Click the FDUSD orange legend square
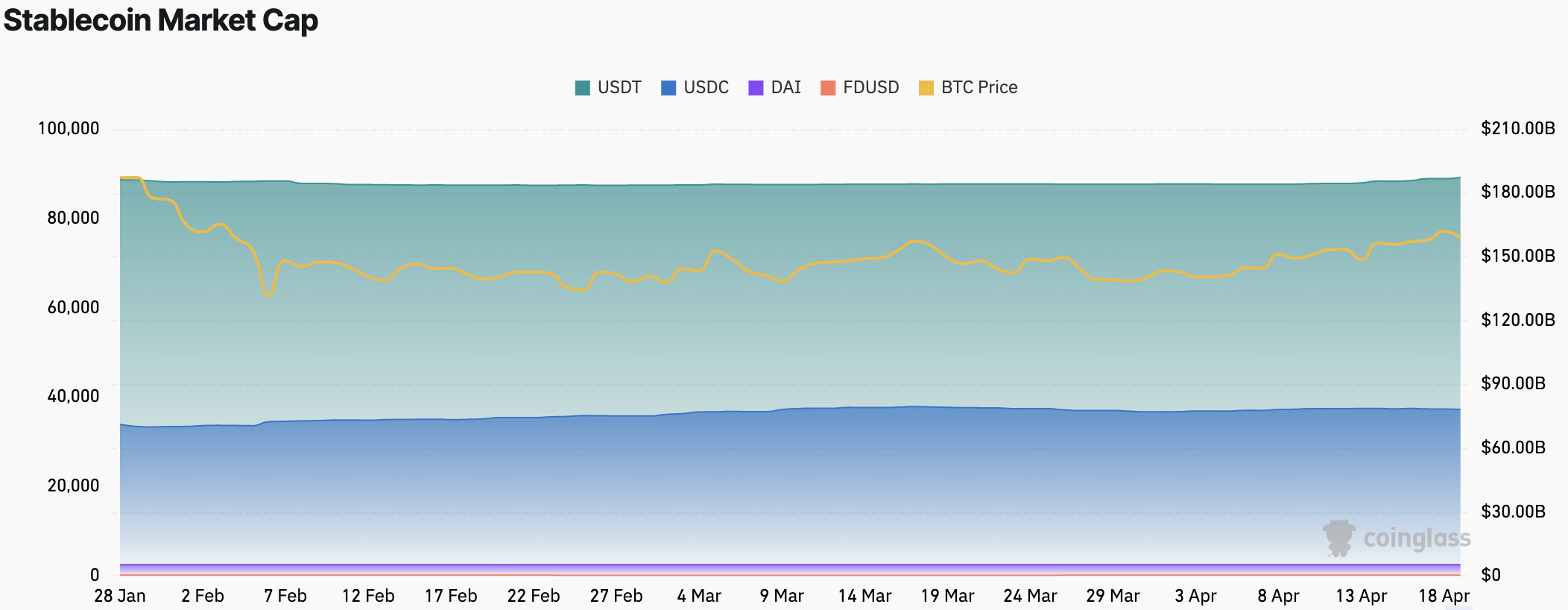The image size is (1568, 610). [827, 88]
